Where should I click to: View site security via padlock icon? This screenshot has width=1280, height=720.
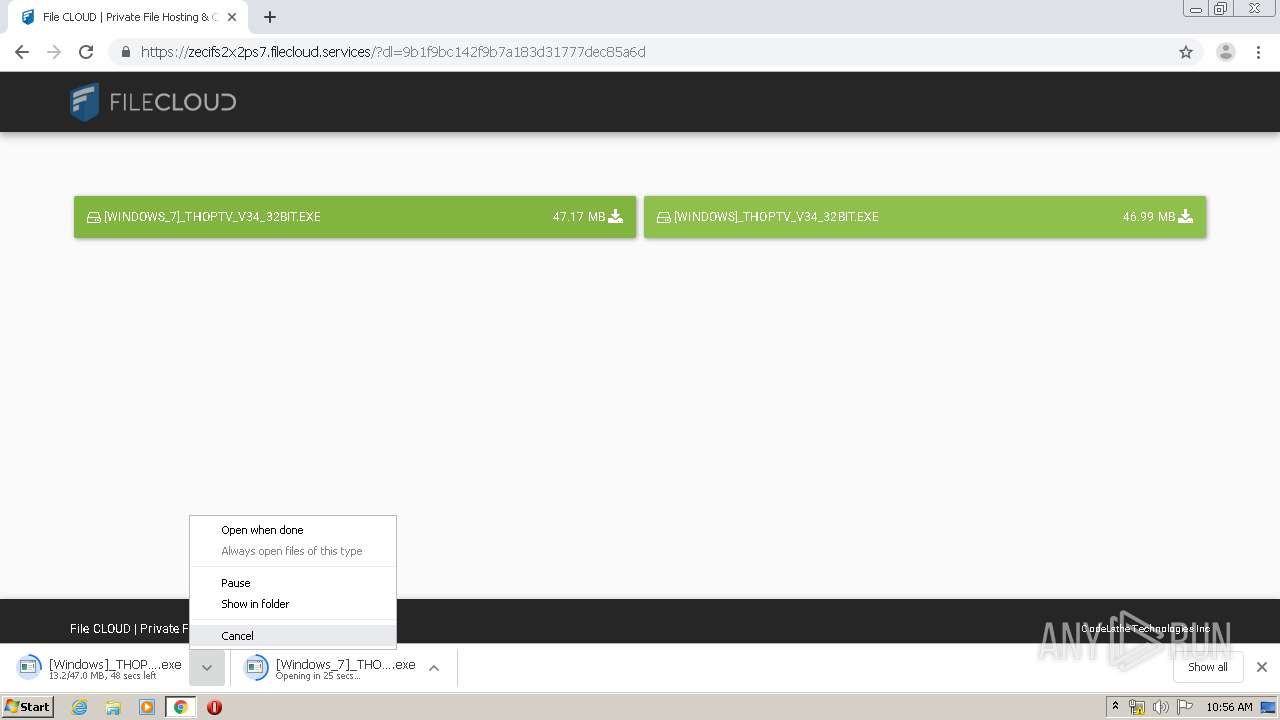pos(125,52)
